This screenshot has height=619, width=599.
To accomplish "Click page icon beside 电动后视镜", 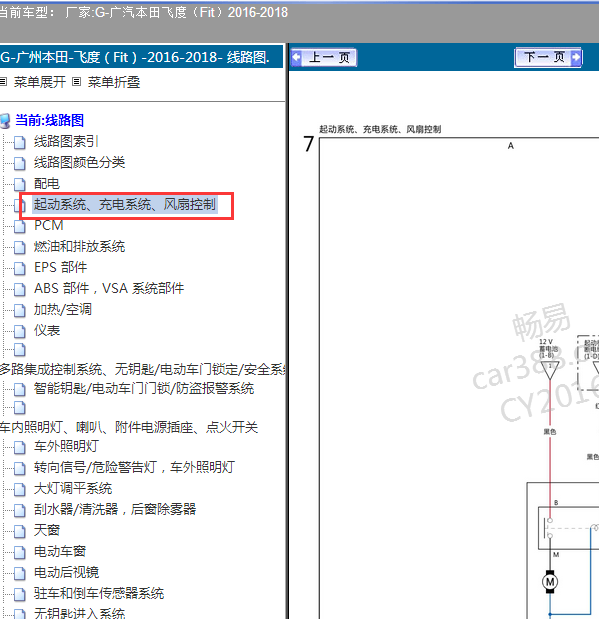I will pyautogui.click(x=20, y=573).
